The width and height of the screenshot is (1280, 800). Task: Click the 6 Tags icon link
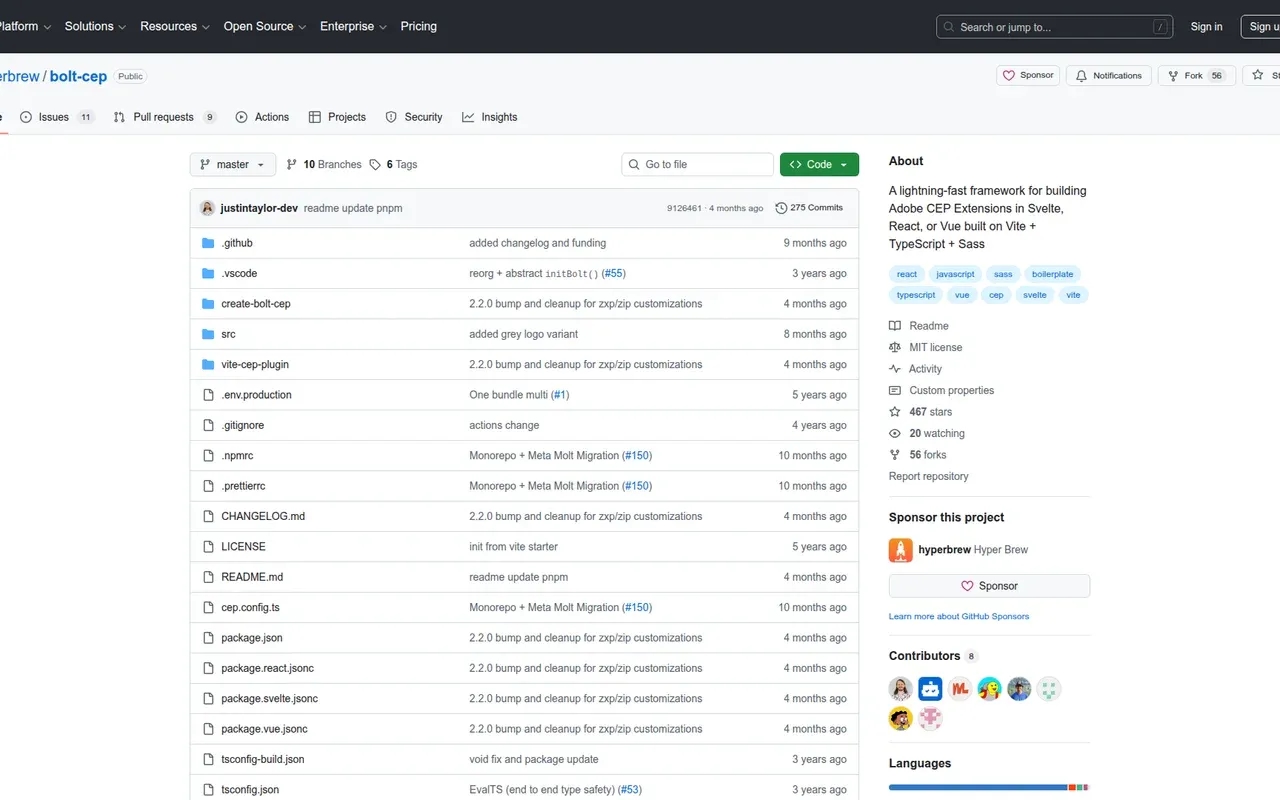(x=375, y=165)
